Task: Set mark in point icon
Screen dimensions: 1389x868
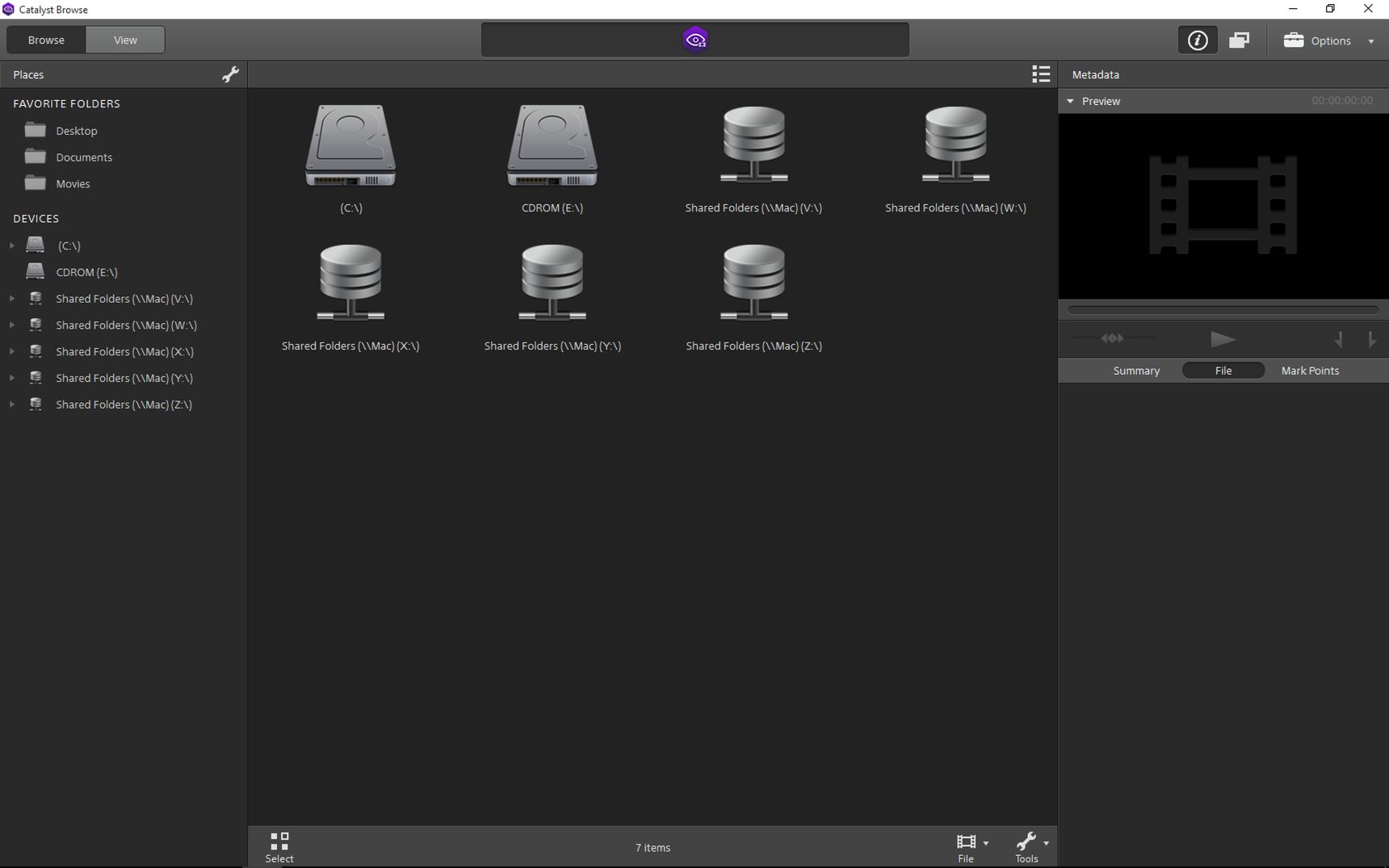Action: 1339,339
